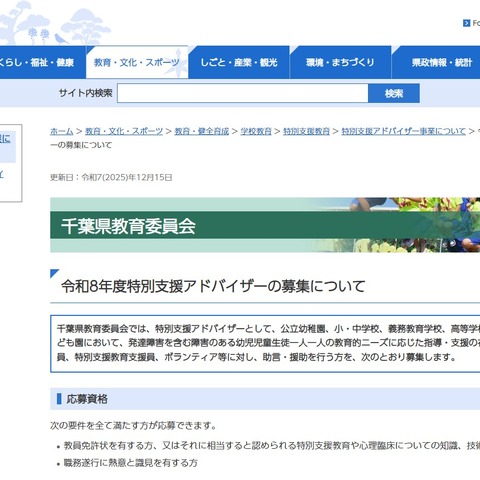The width and height of the screenshot is (480, 480).
Task: Open 特別支援アドバイザー事業について breadcrumb link
Action: pyautogui.click(x=404, y=131)
